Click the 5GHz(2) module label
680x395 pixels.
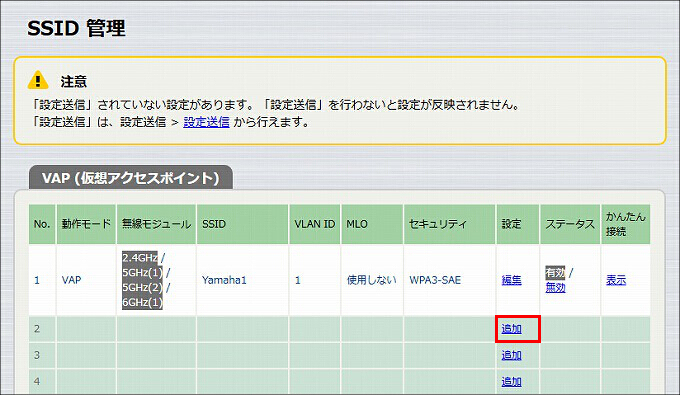[x=142, y=287]
